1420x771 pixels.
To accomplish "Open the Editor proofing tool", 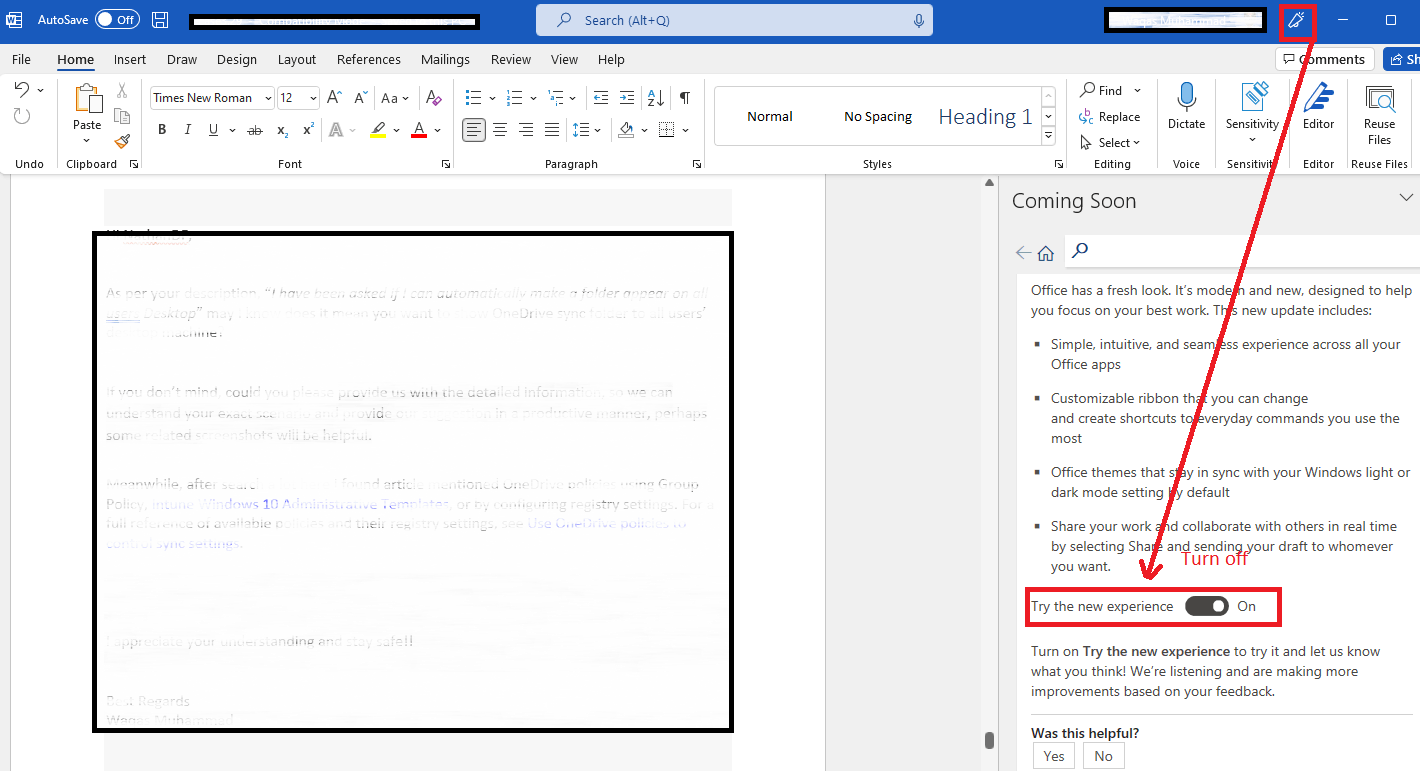I will [x=1318, y=105].
